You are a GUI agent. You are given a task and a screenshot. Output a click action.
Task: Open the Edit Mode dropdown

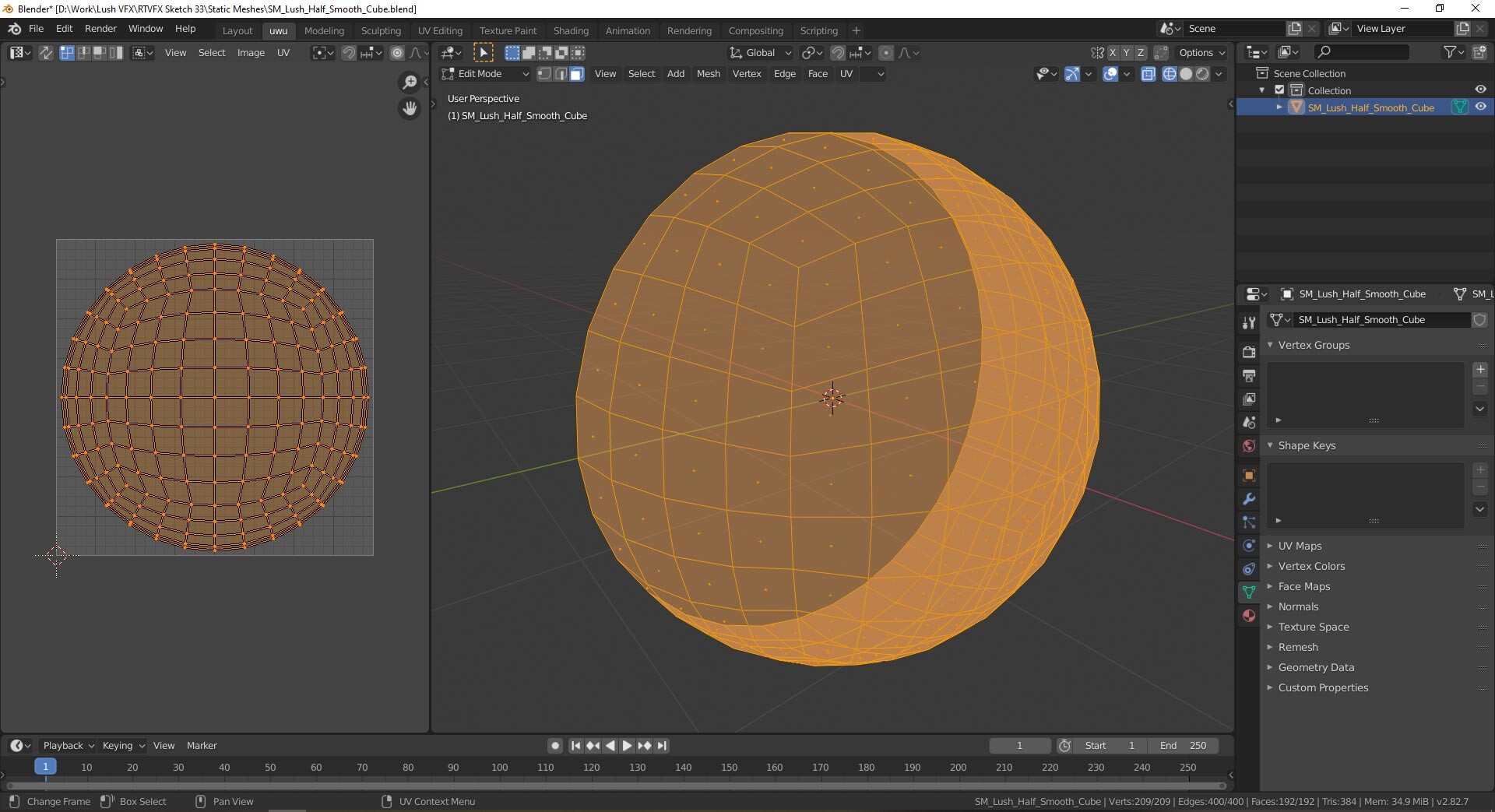coord(484,74)
